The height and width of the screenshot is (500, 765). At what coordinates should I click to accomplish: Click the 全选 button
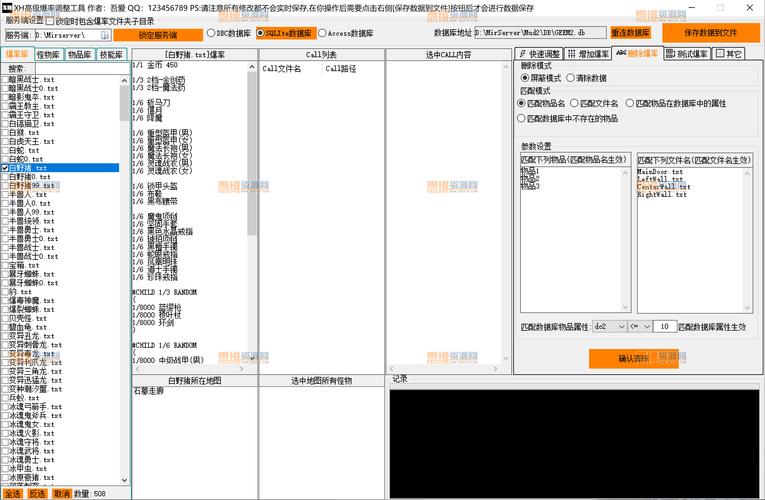12,494
